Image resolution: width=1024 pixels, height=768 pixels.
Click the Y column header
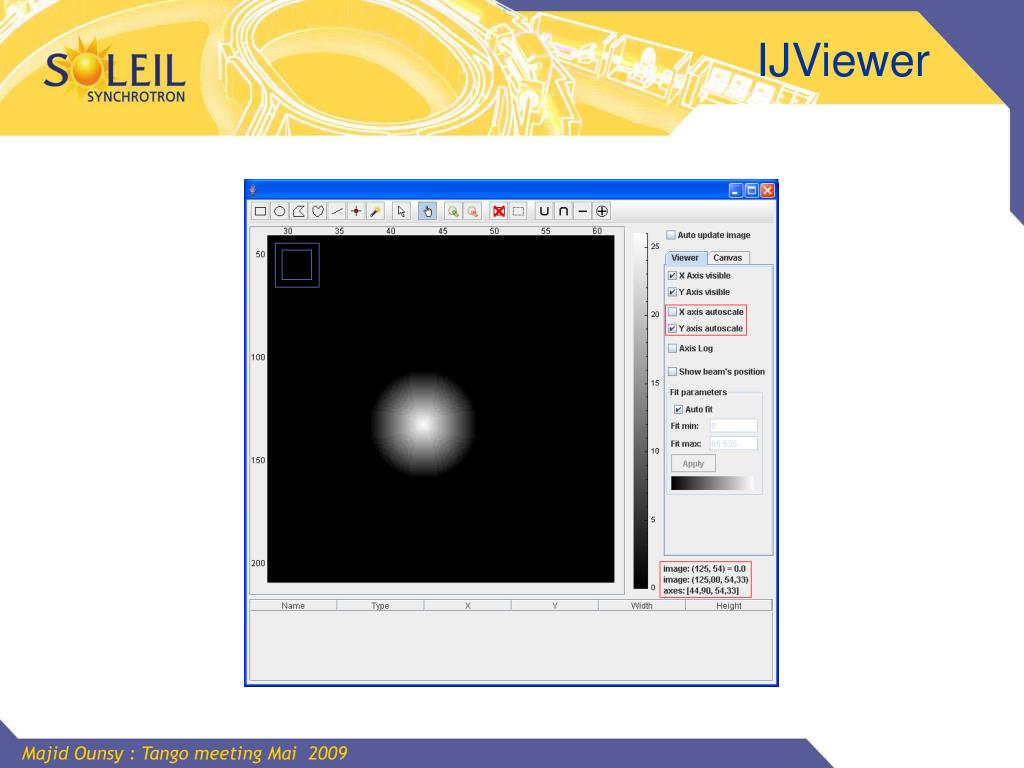coord(554,606)
